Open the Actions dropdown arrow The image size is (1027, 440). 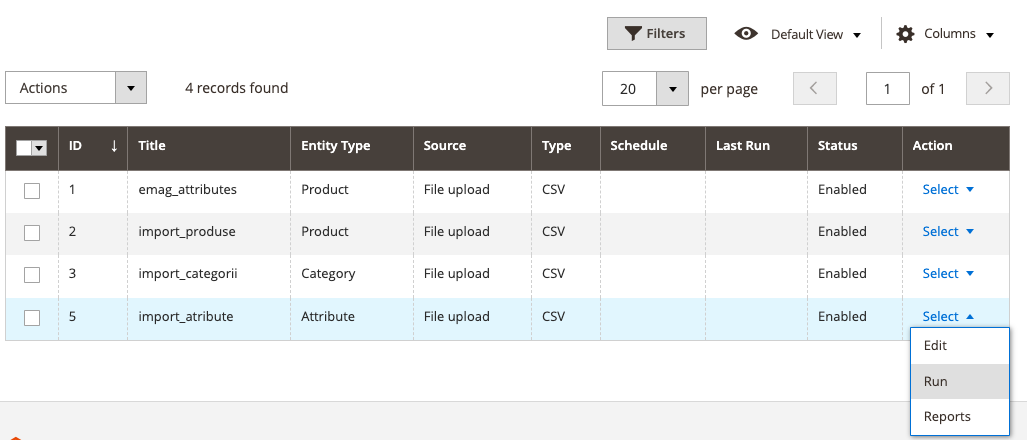pos(131,88)
